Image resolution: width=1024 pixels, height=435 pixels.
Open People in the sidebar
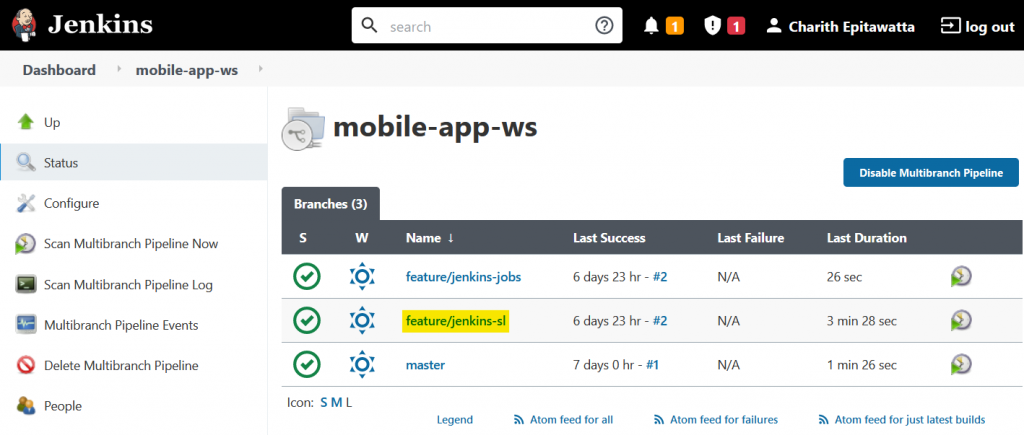tap(63, 406)
